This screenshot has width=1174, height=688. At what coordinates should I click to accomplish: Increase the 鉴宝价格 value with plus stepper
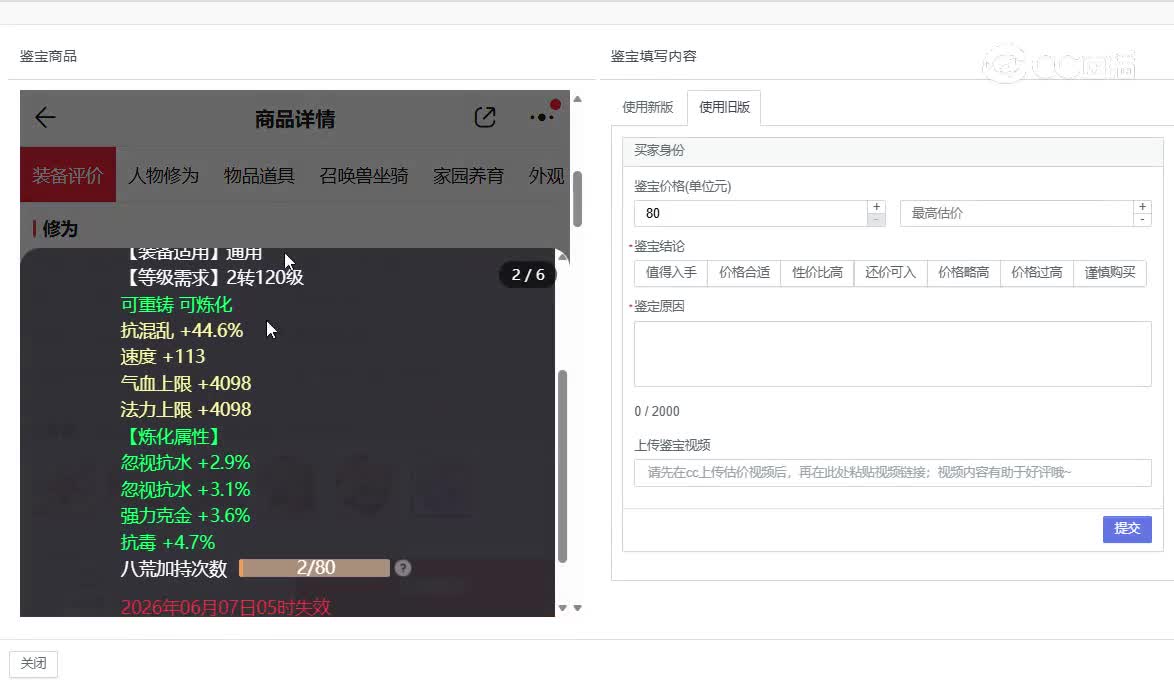point(877,207)
